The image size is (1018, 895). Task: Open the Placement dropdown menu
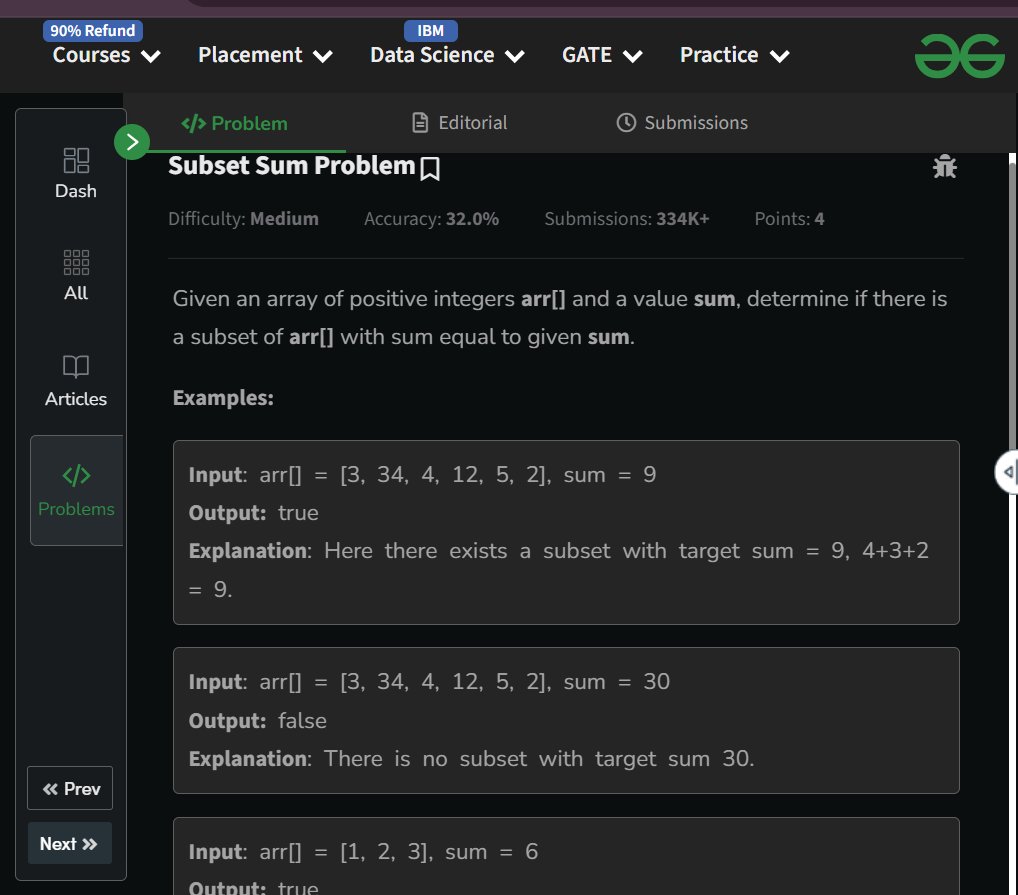[x=265, y=55]
